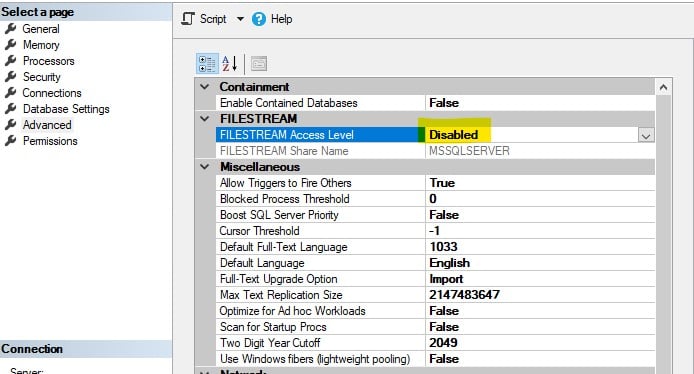Screen dimensions: 694x374
Task: Click the wrench icon beside Database Settings
Action: coord(11,109)
